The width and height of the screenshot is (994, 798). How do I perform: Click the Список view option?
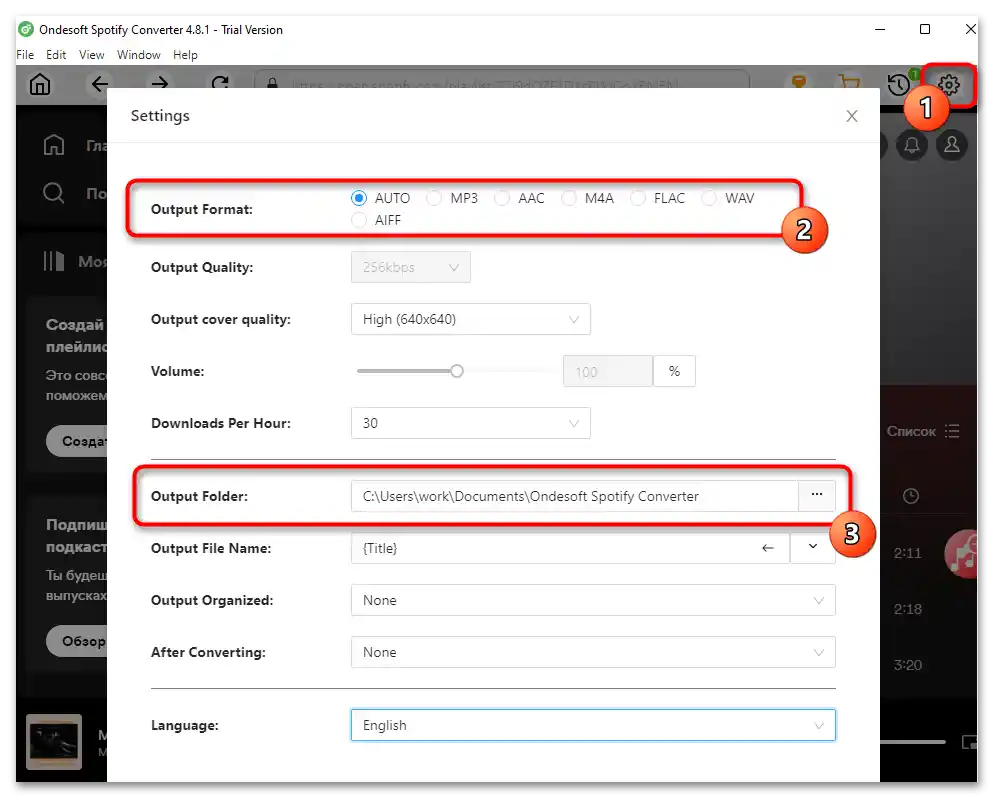(910, 432)
